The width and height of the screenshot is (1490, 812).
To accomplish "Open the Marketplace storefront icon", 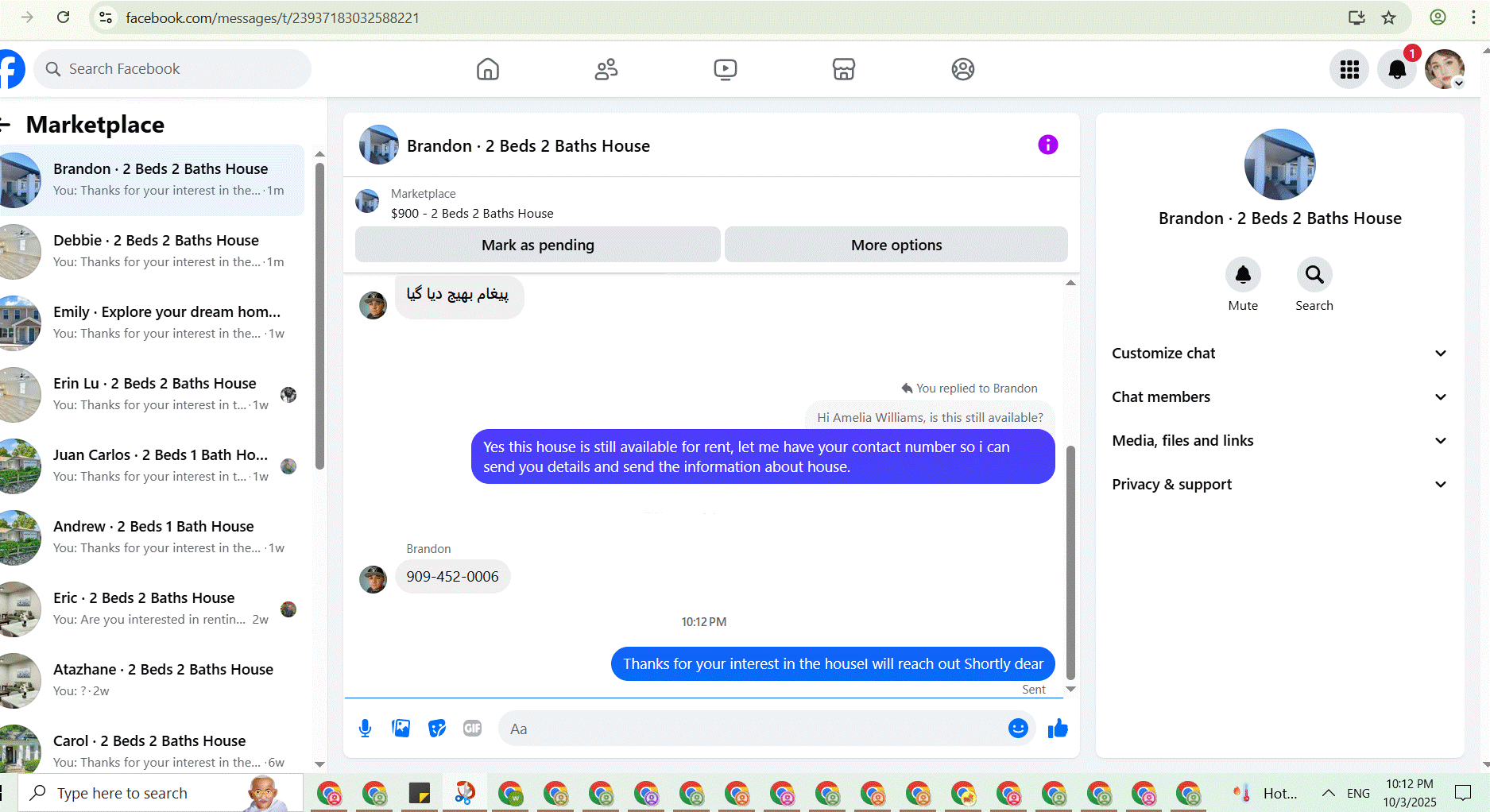I will click(x=844, y=69).
